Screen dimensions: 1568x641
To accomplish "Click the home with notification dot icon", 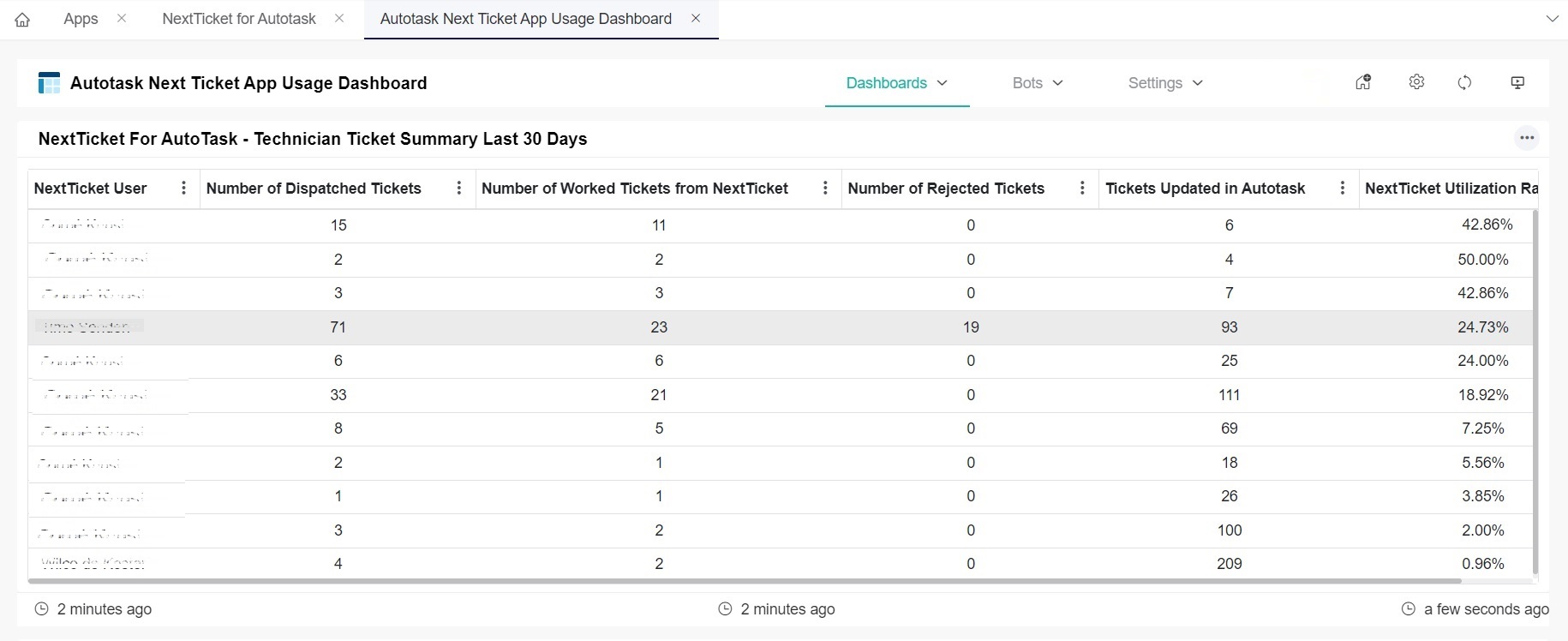I will pos(1363,82).
